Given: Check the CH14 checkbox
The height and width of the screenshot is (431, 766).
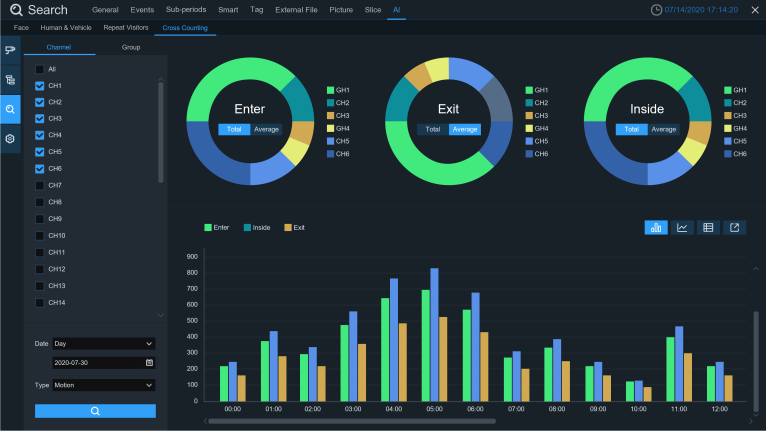Looking at the screenshot, I should pyautogui.click(x=40, y=303).
